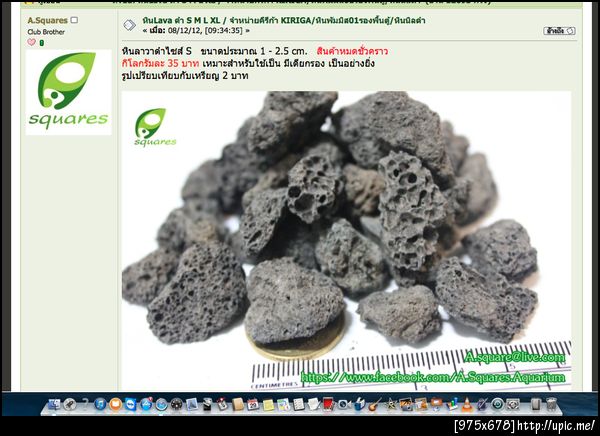Screen dimensions: 600x436
Task: Open Keynote podium icon in dock
Action: coord(437,404)
